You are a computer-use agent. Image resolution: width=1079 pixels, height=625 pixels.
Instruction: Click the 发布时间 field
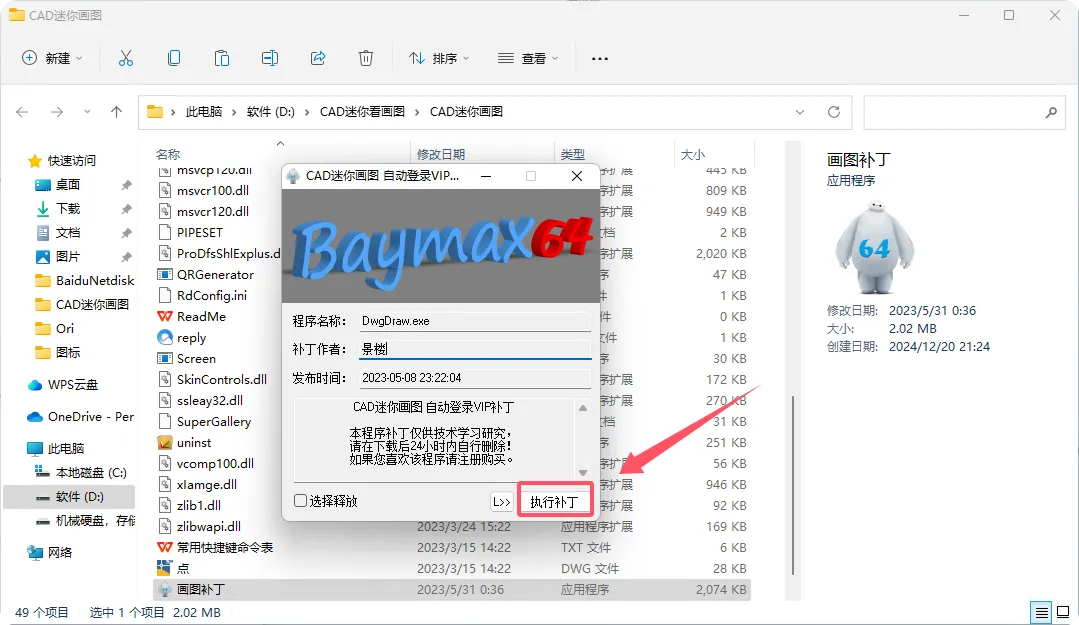coord(475,378)
